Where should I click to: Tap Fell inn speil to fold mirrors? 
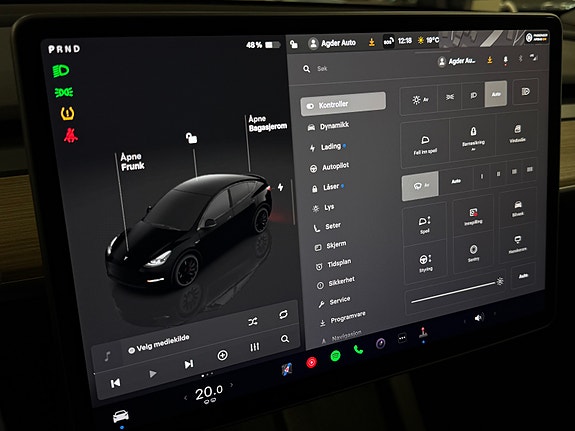[x=425, y=145]
